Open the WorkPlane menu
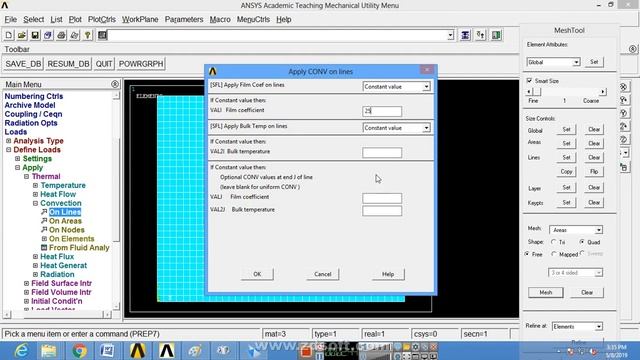This screenshot has width=640, height=360. [140, 19]
